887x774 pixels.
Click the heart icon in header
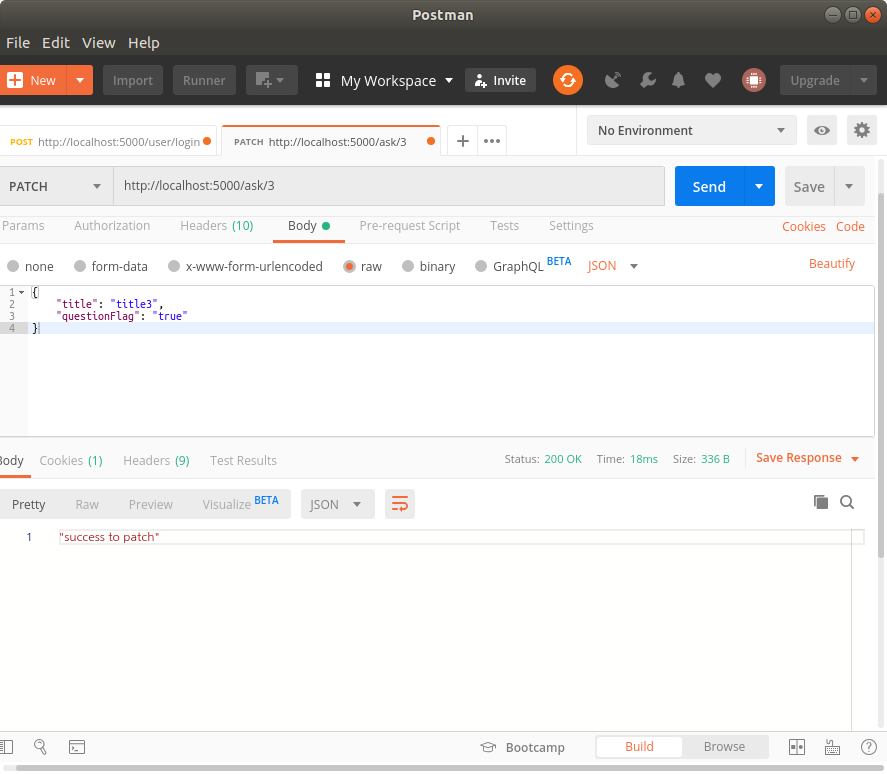tap(713, 80)
